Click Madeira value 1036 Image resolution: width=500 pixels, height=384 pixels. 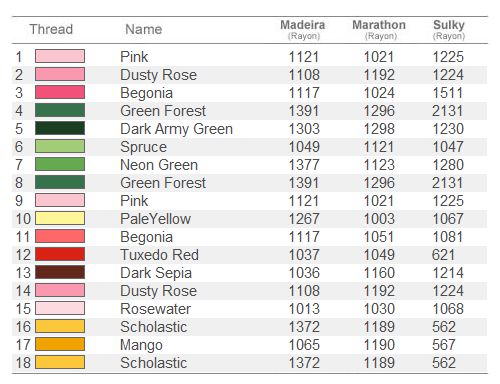coord(304,273)
